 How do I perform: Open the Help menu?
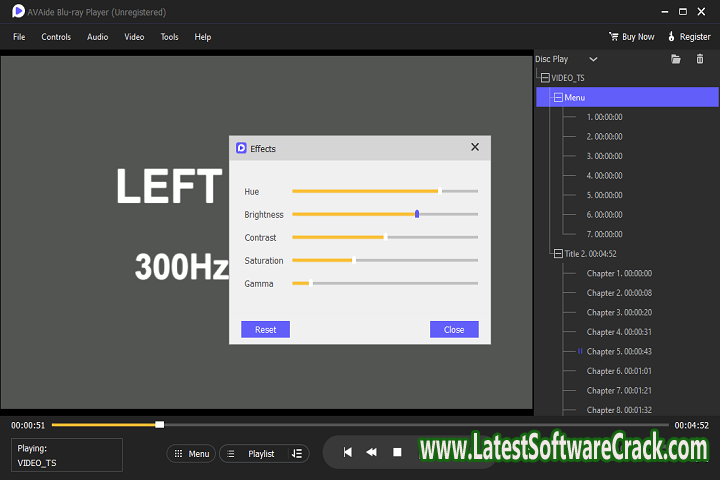coord(202,37)
